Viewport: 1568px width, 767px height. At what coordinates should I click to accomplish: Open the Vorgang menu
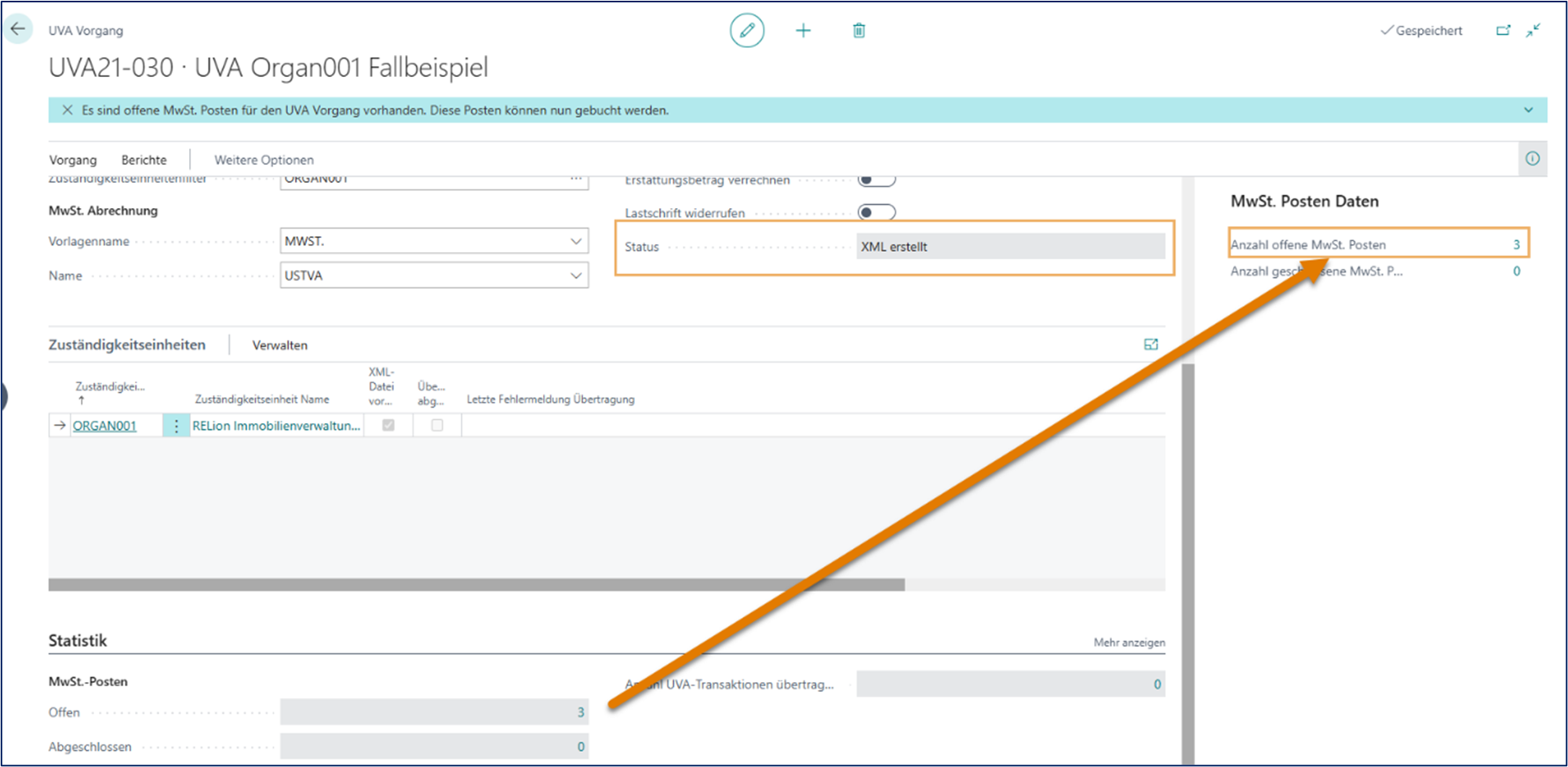73,160
